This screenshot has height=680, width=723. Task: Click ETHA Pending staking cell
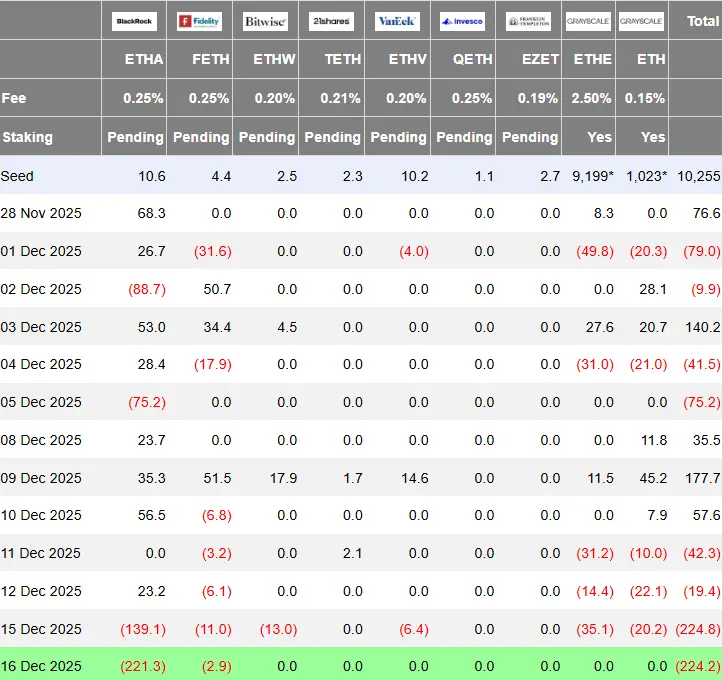coord(136,137)
